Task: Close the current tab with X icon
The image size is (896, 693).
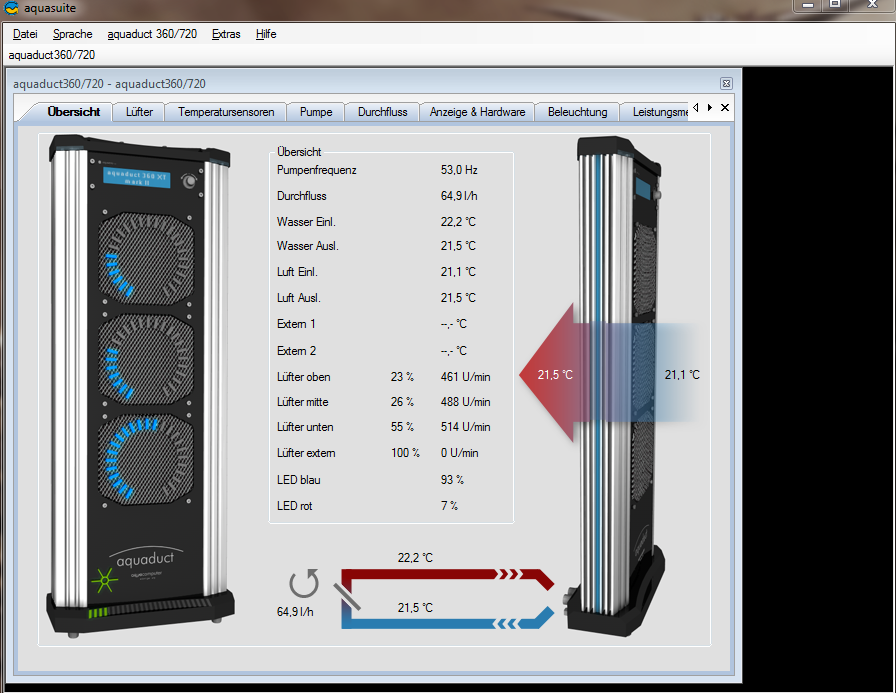Action: pos(725,107)
